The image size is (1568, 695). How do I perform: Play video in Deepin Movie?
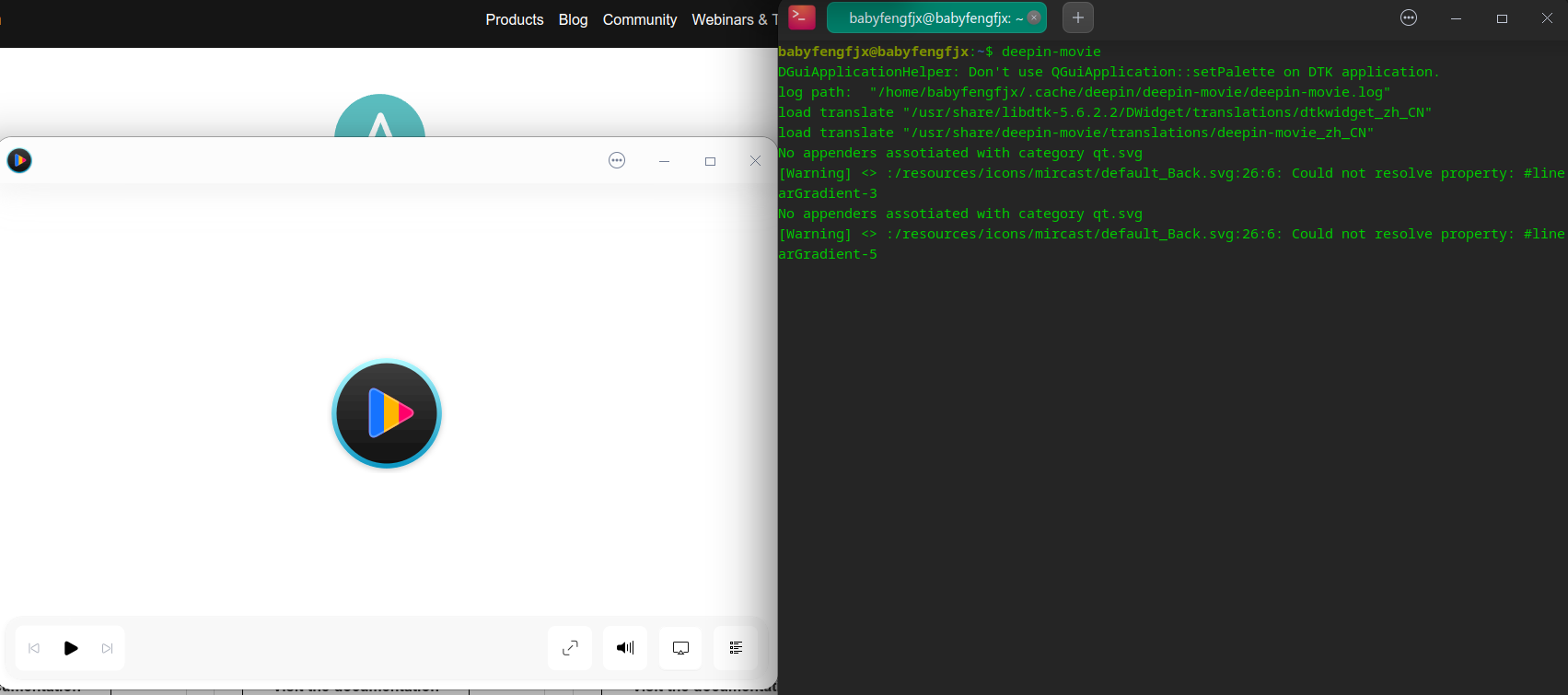[x=71, y=648]
